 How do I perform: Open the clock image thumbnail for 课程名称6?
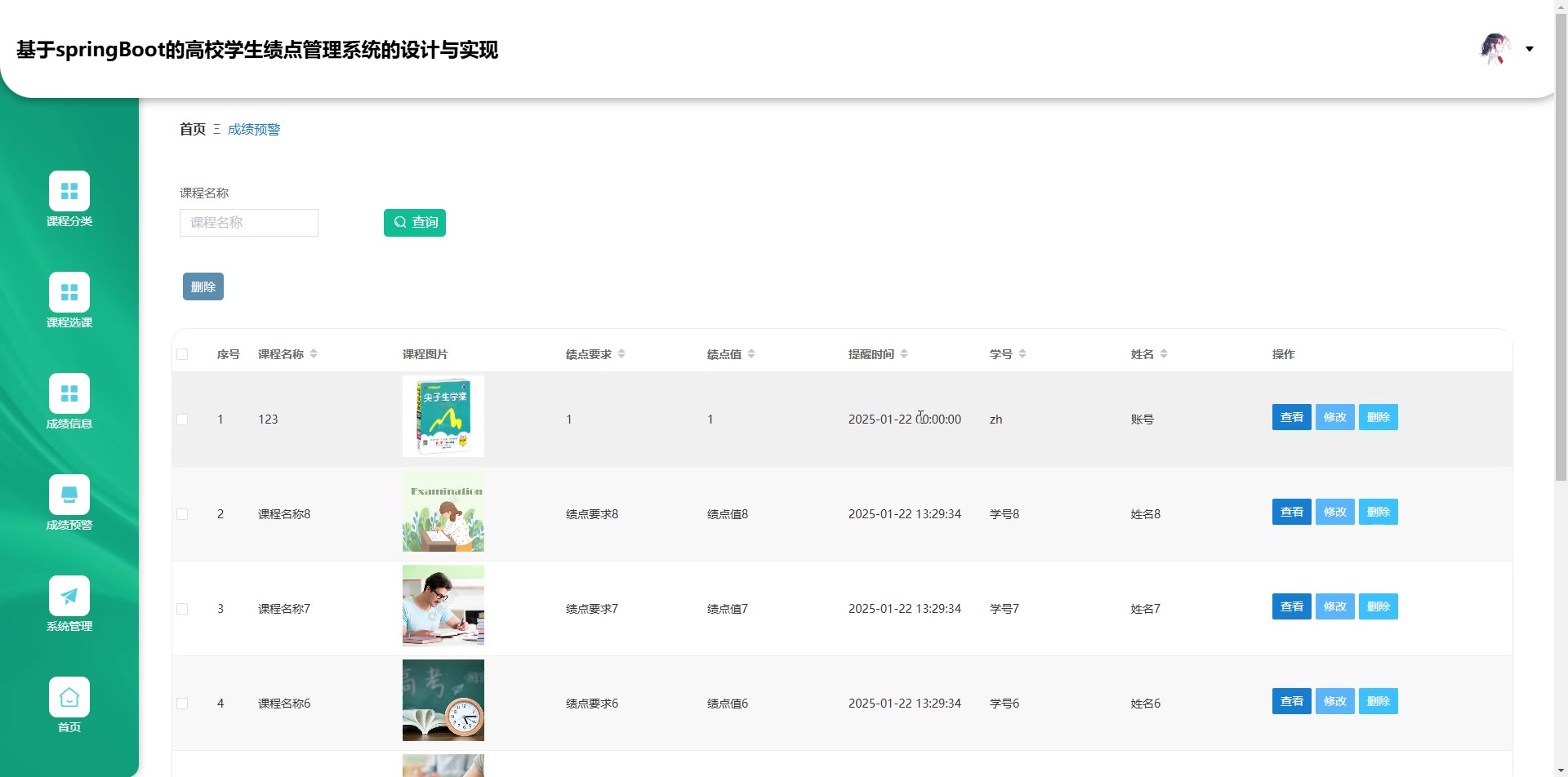(443, 700)
